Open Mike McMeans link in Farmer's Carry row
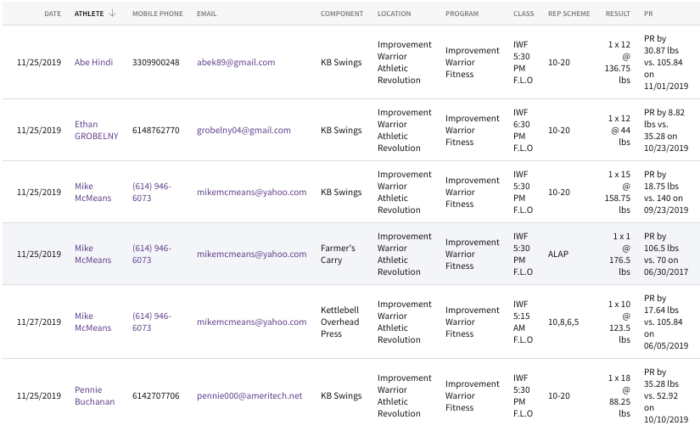Image resolution: width=700 pixels, height=431 pixels. point(92,254)
